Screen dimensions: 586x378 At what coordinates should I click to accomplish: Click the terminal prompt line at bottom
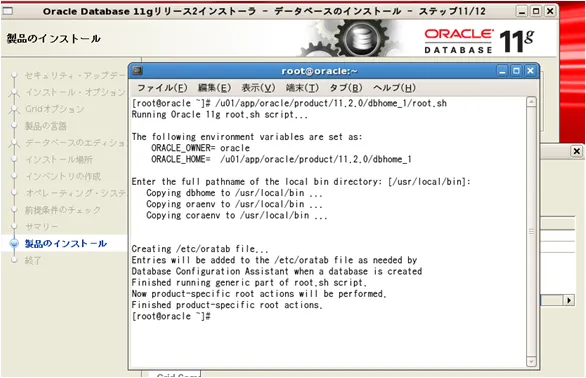(171, 316)
